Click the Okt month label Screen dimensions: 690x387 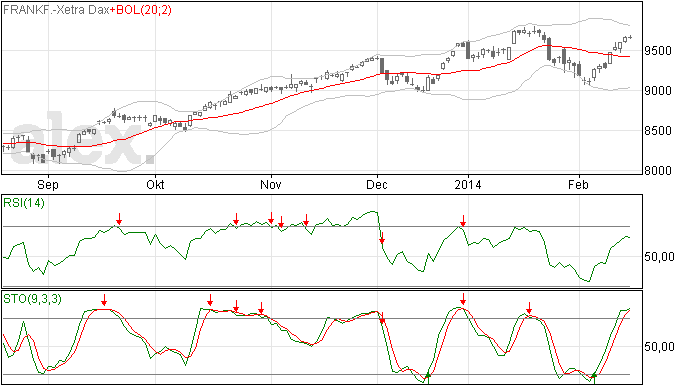point(155,184)
